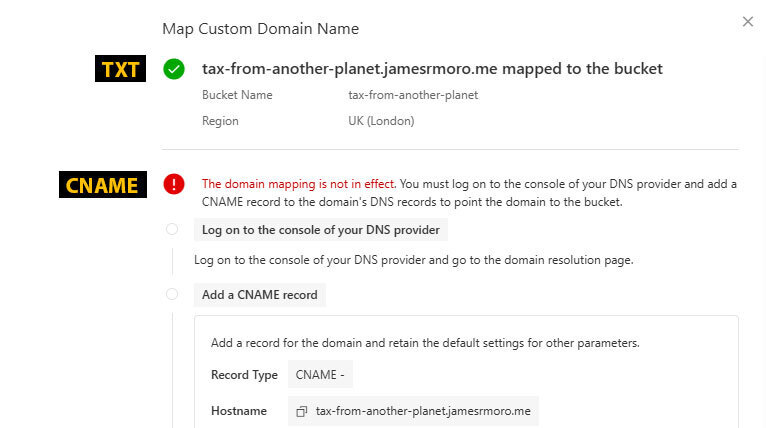
Task: Click the bucket name value tax-from-another-planet
Action: tap(413, 95)
